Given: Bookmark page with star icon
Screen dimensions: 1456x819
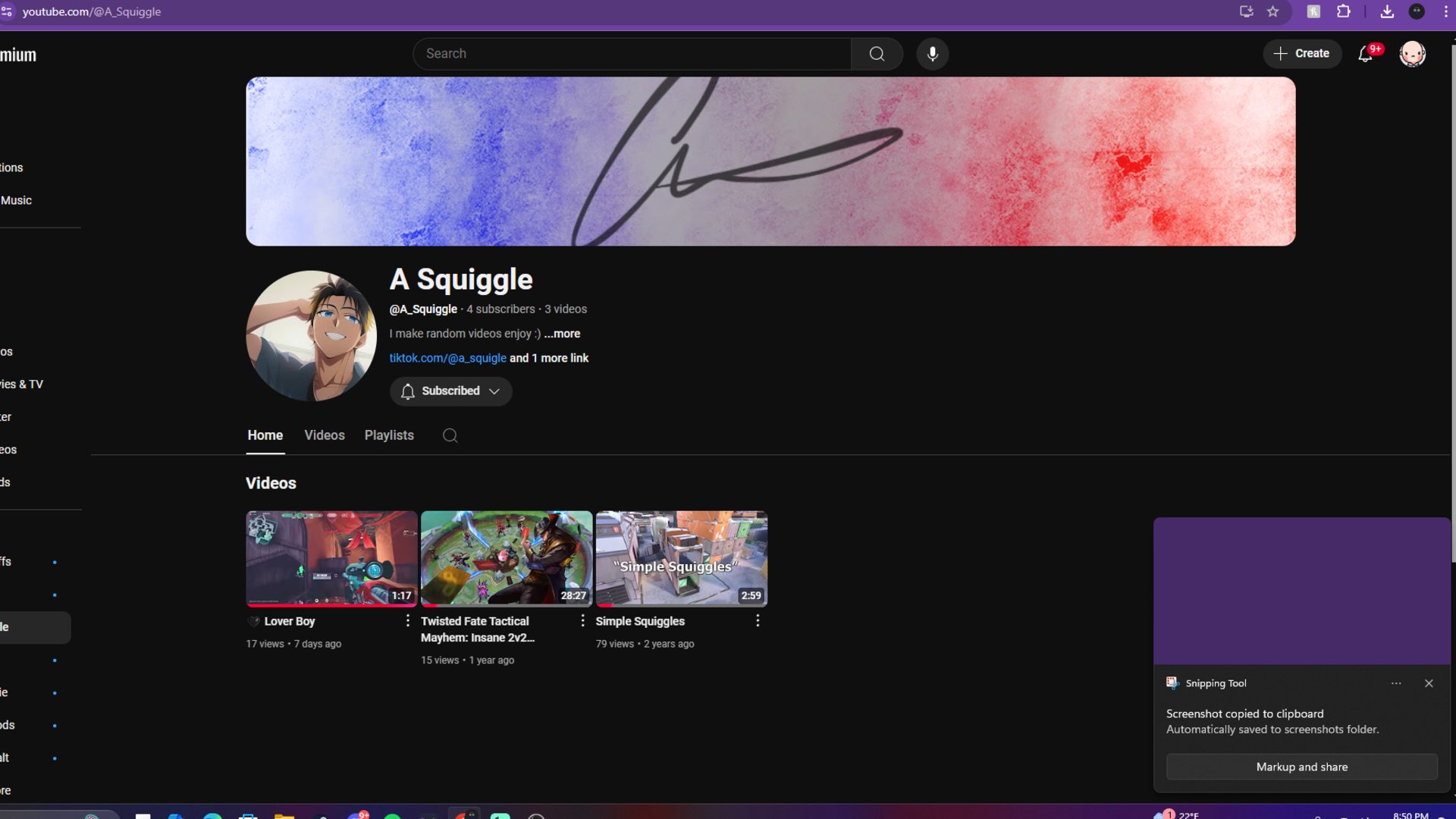Looking at the screenshot, I should pos(1273,11).
